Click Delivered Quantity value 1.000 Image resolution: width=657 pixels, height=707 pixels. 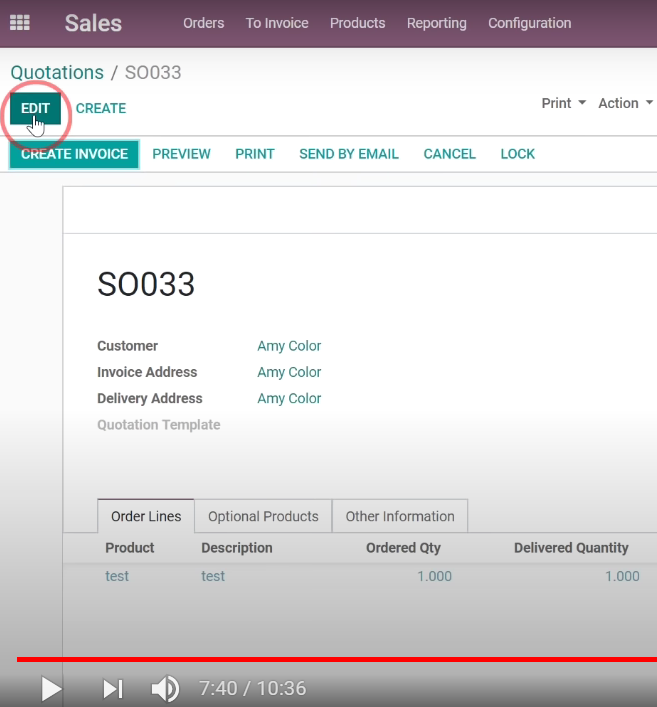click(x=622, y=576)
